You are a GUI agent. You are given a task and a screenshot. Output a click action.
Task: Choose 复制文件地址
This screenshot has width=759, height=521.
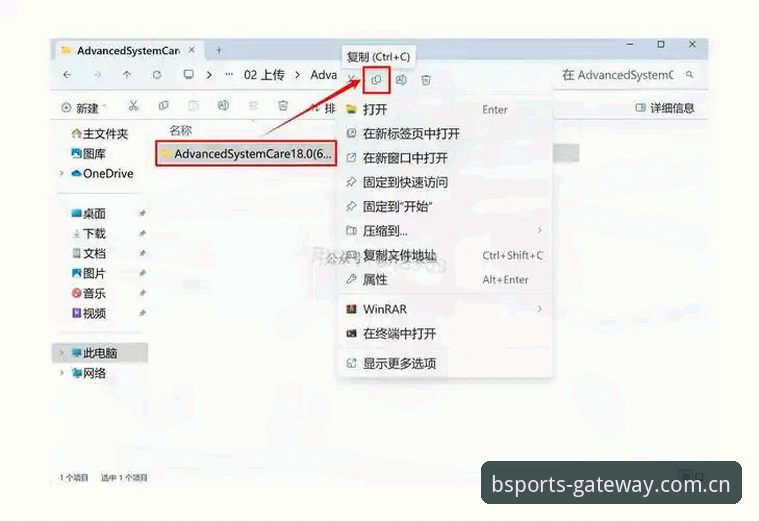(446, 255)
